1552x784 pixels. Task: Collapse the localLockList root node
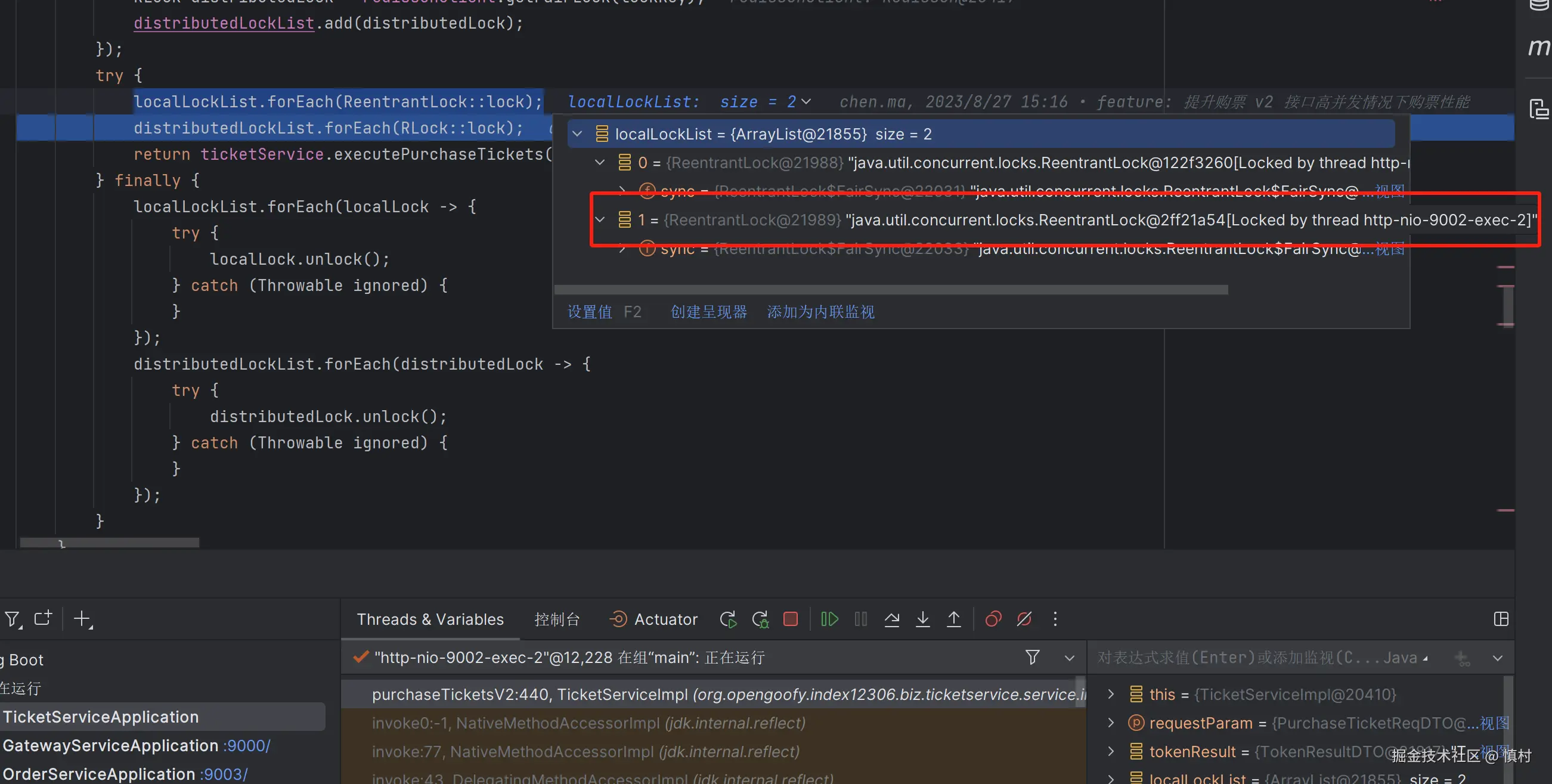(x=577, y=134)
